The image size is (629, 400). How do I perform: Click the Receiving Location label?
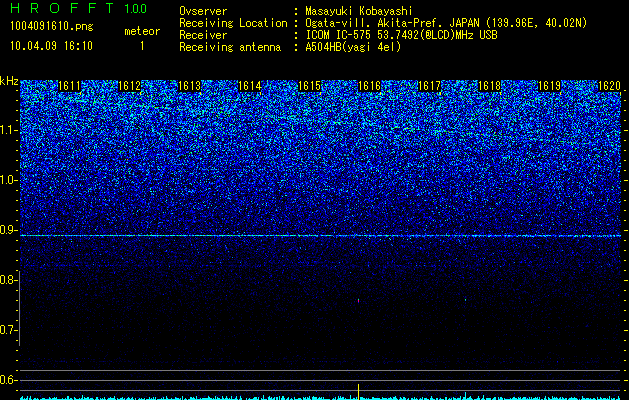coord(233,23)
